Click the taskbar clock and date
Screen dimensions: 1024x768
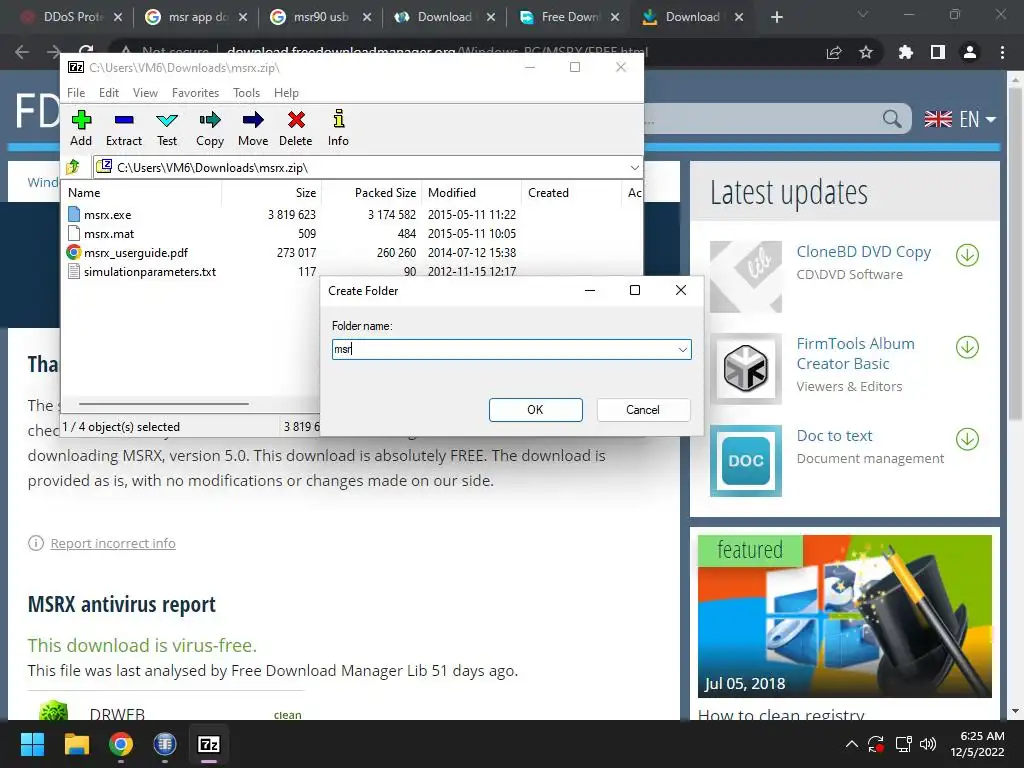pos(978,744)
